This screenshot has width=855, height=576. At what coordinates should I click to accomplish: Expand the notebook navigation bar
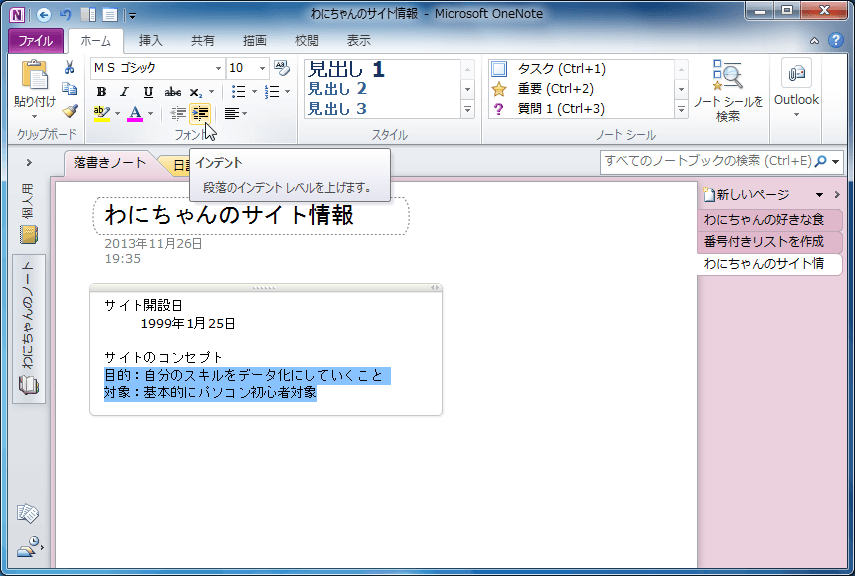[x=29, y=163]
